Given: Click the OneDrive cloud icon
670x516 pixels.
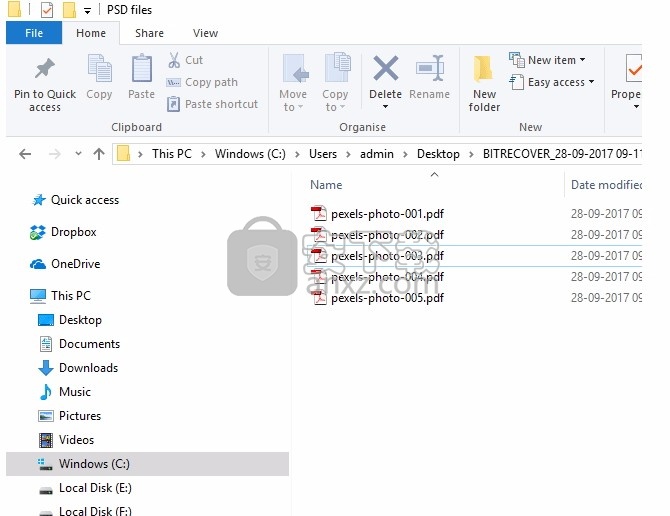Looking at the screenshot, I should pyautogui.click(x=38, y=264).
